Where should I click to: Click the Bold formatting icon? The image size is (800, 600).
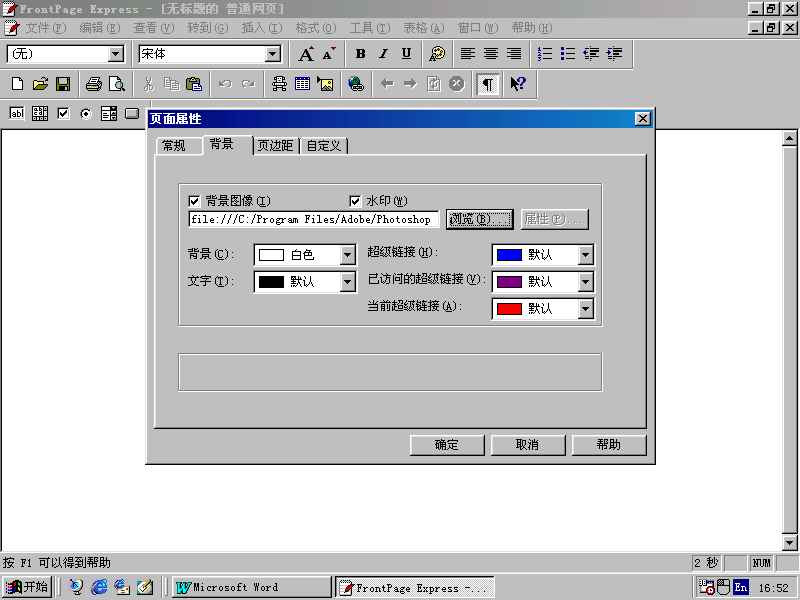click(360, 54)
